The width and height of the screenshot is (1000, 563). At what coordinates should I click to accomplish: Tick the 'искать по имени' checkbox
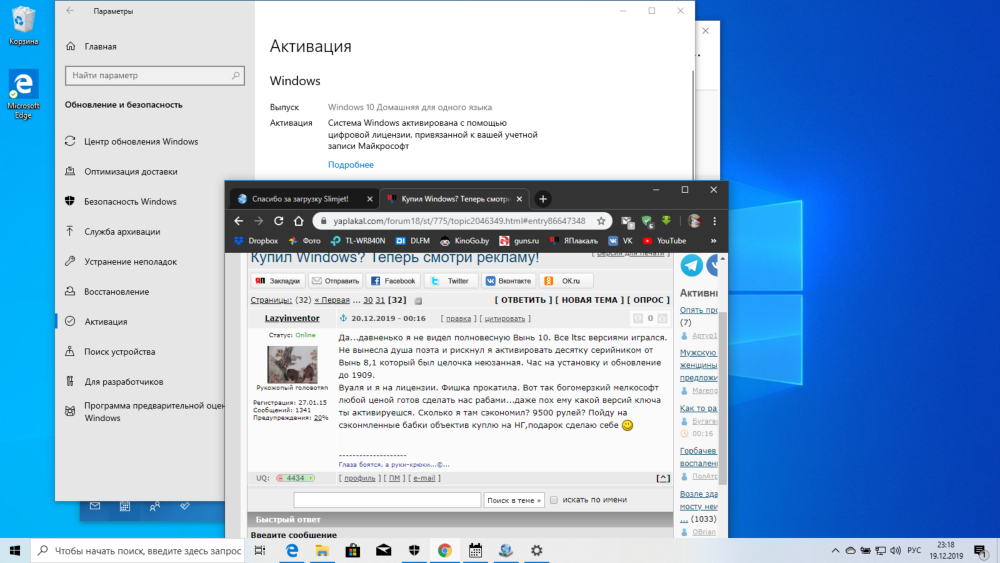tap(554, 500)
